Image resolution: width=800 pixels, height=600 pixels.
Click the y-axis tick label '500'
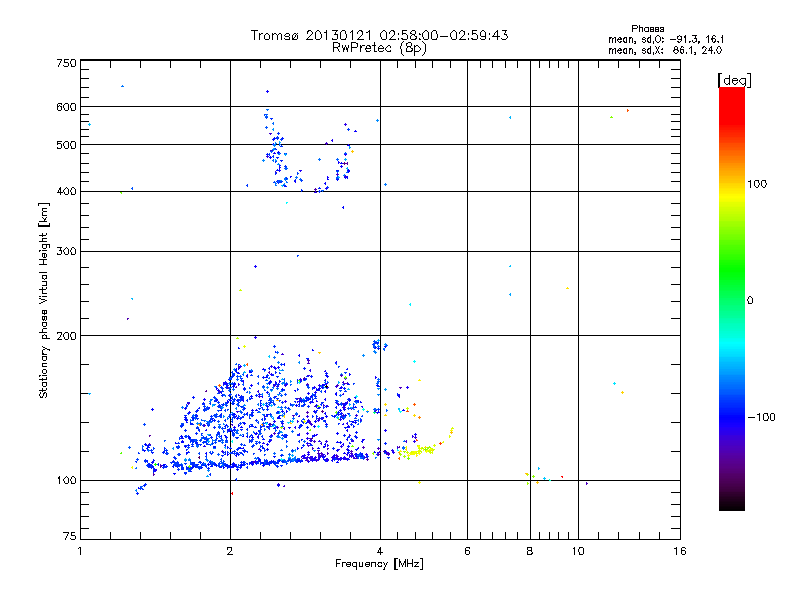tap(66, 145)
